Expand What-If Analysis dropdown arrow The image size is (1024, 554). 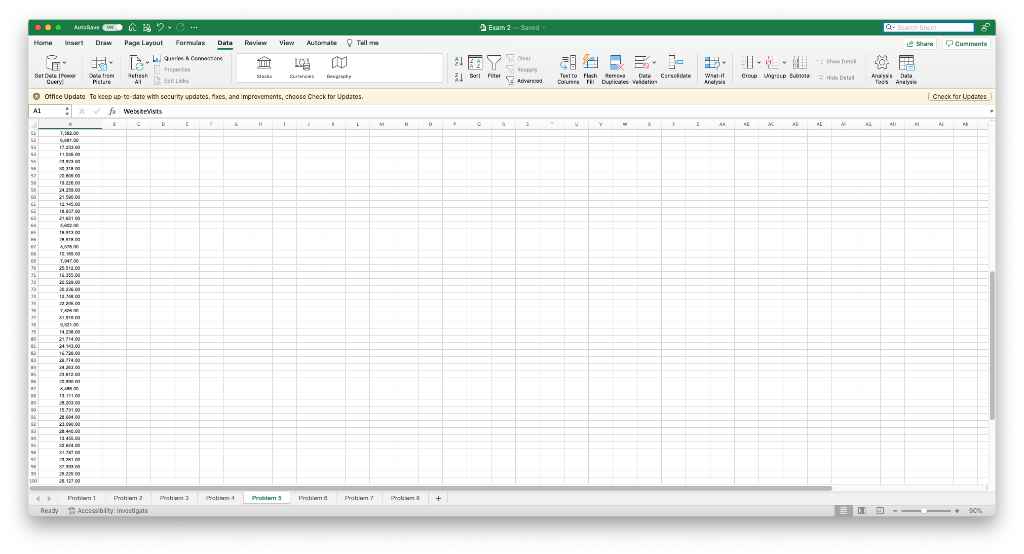[724, 63]
